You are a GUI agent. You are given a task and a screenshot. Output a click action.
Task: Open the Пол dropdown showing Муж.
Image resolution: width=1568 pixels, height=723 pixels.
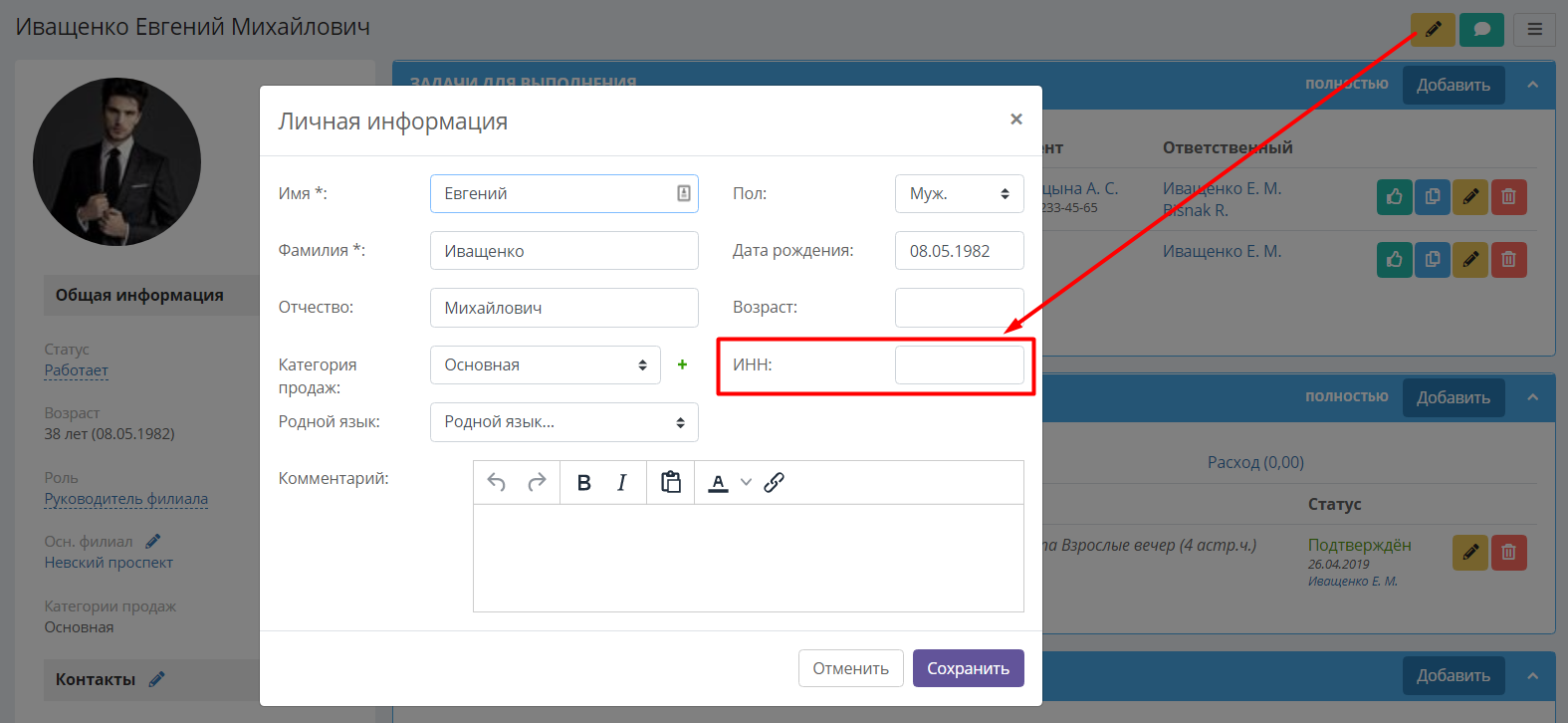[x=960, y=193]
